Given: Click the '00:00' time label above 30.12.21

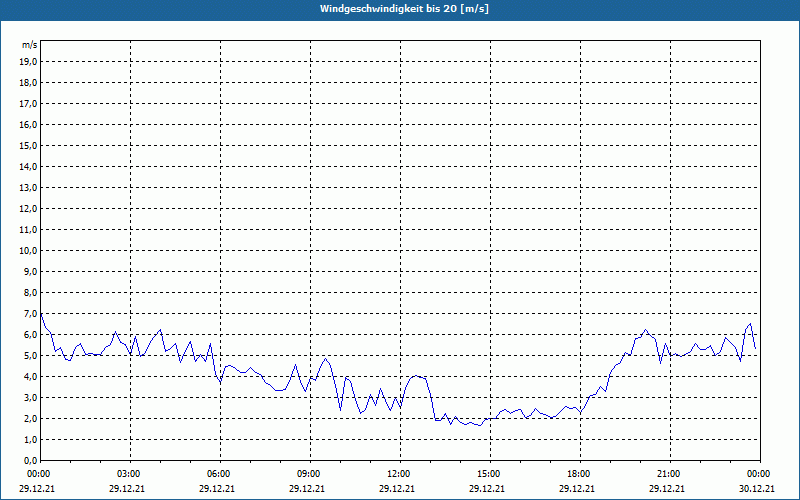Looking at the screenshot, I should tap(759, 474).
